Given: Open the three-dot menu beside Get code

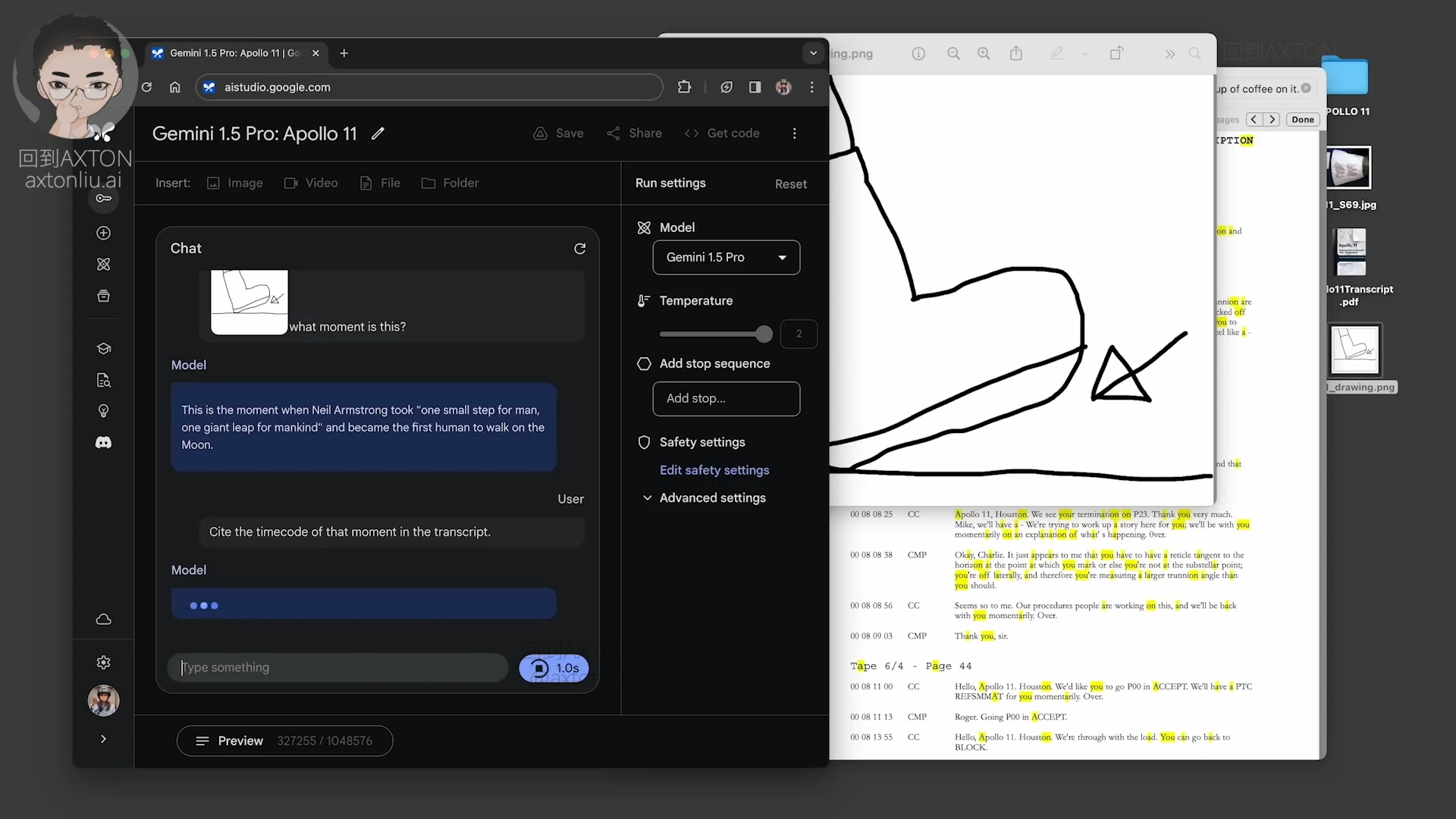Looking at the screenshot, I should pyautogui.click(x=794, y=133).
